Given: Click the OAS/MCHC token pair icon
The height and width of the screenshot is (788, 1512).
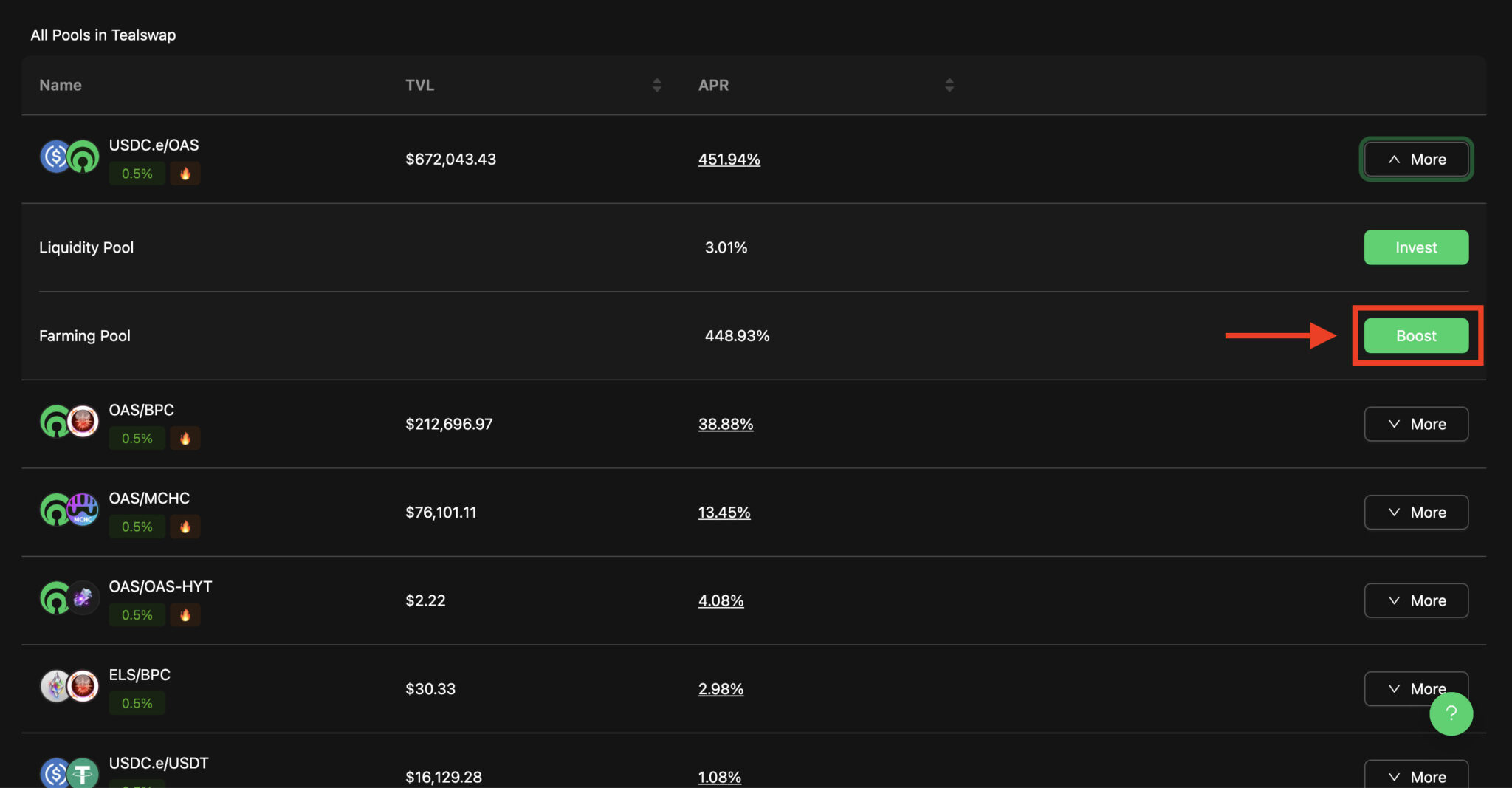Looking at the screenshot, I should point(69,510).
